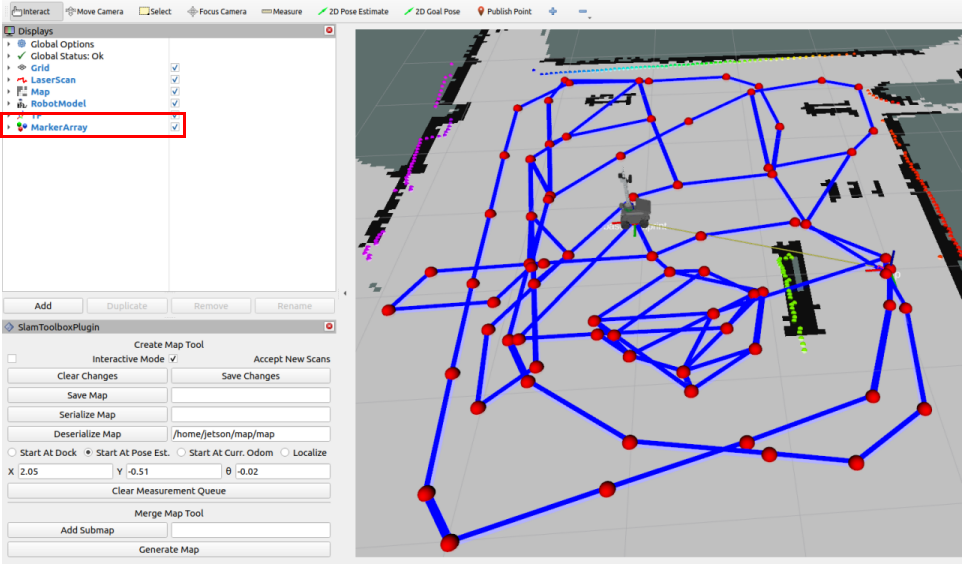Select the Move Camera tool
The image size is (962, 564).
pos(94,11)
